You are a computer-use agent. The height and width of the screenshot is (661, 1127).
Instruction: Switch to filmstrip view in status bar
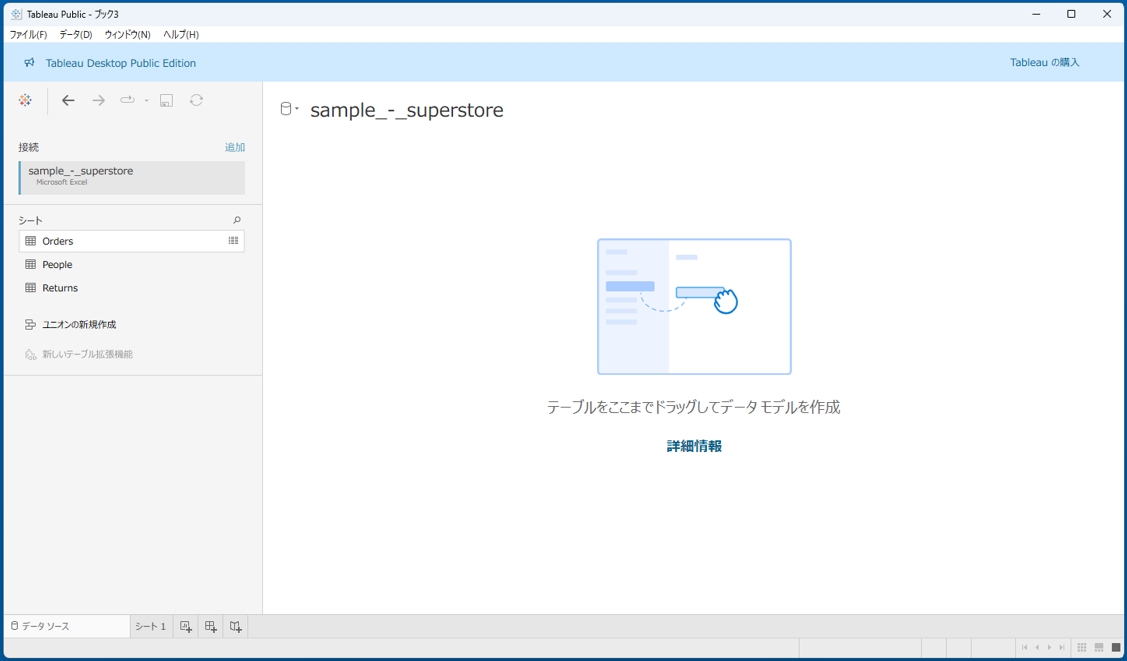pos(1098,648)
